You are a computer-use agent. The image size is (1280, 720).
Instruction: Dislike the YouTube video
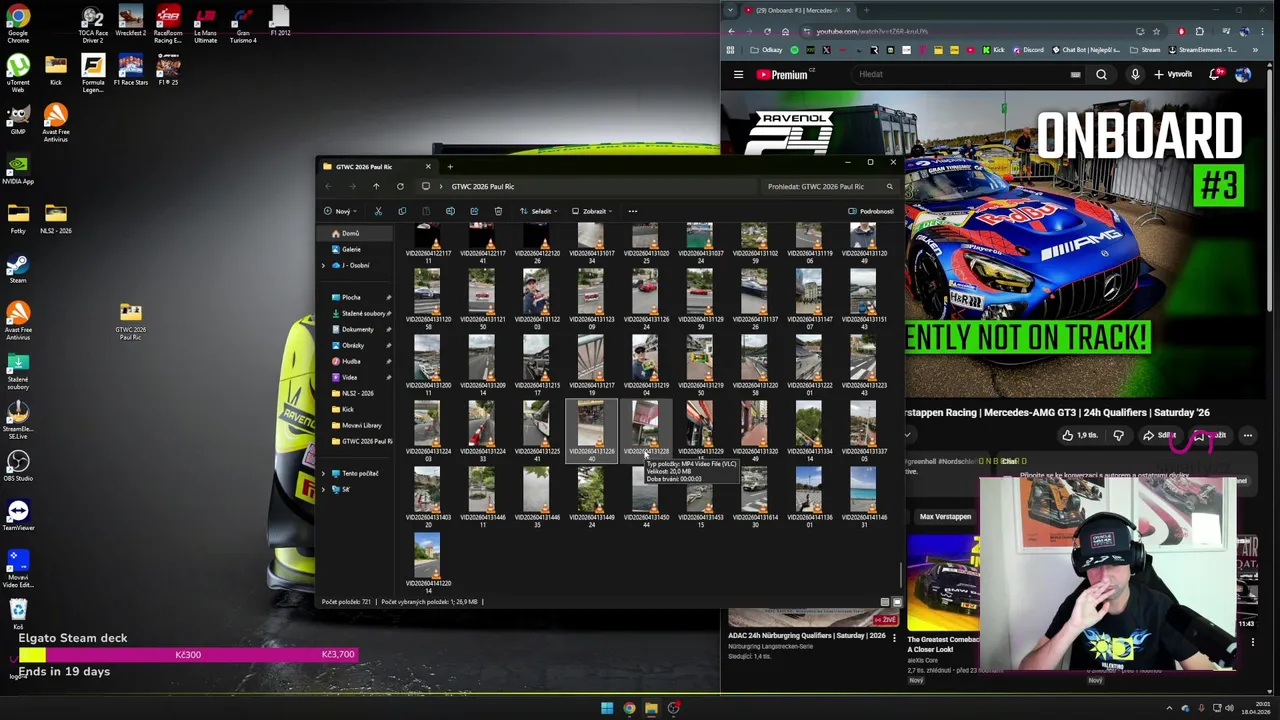coord(1118,435)
